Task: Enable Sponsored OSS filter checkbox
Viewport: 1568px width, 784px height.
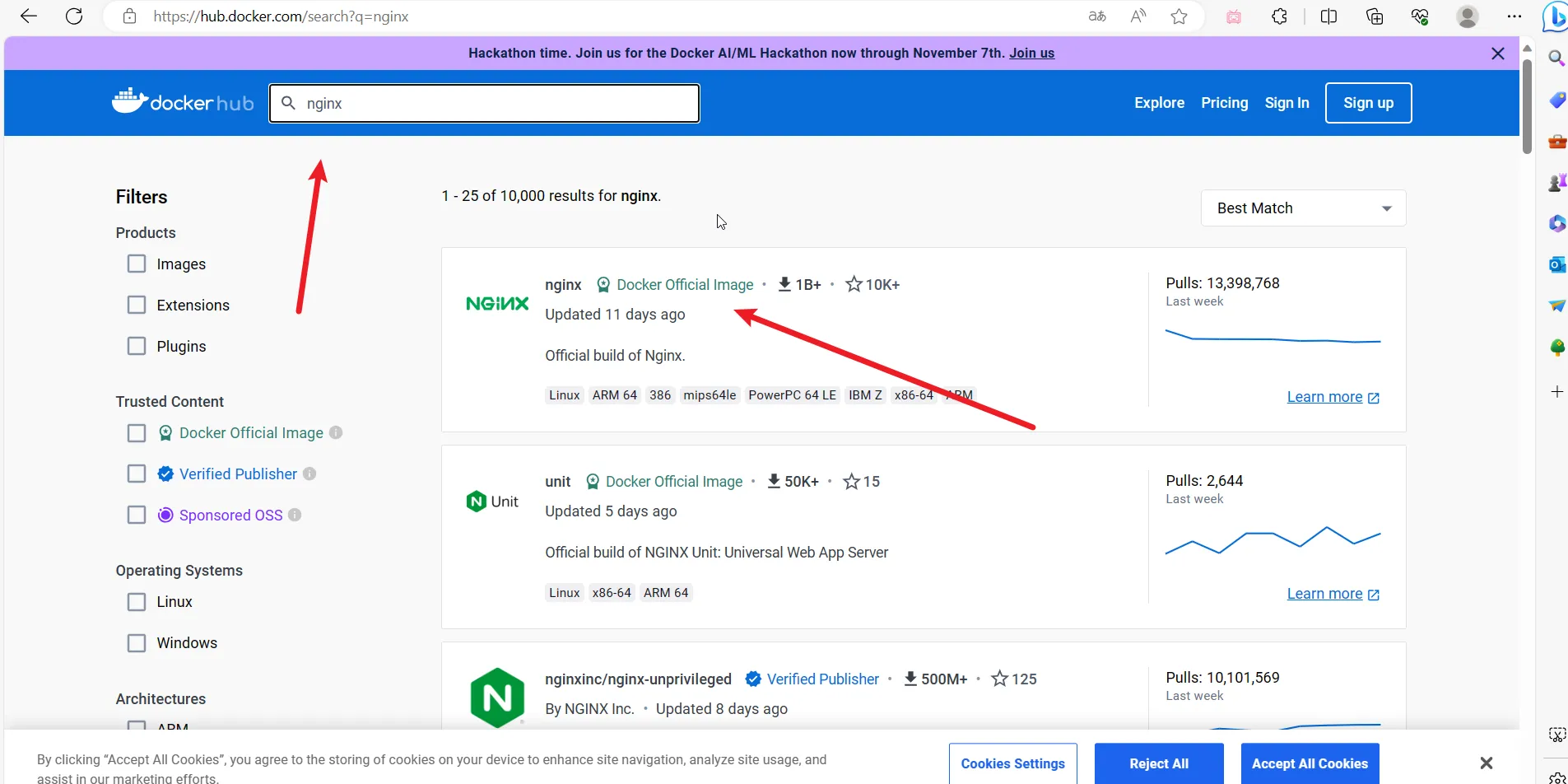Action: point(137,515)
